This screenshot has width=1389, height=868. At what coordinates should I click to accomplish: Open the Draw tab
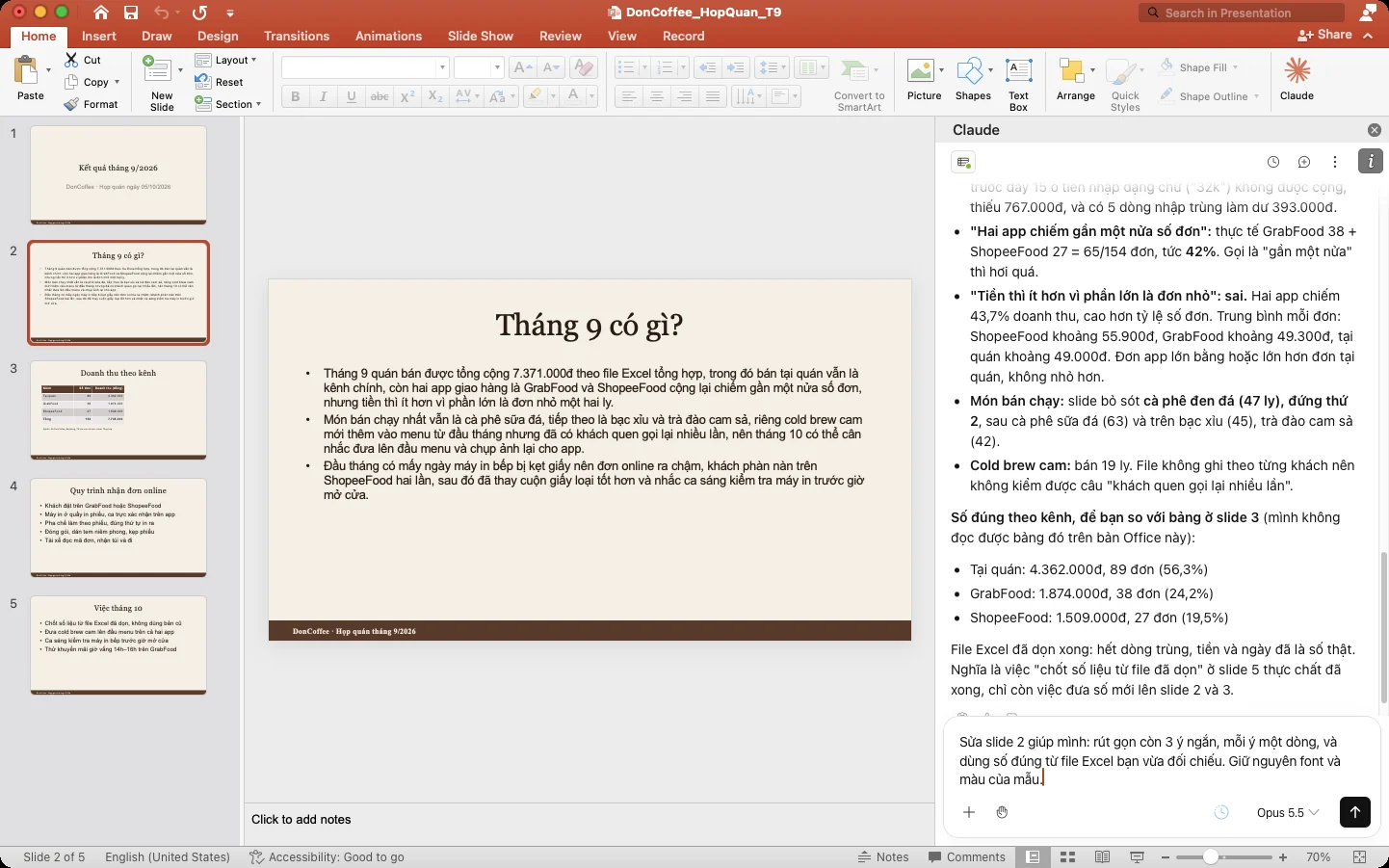[x=157, y=36]
